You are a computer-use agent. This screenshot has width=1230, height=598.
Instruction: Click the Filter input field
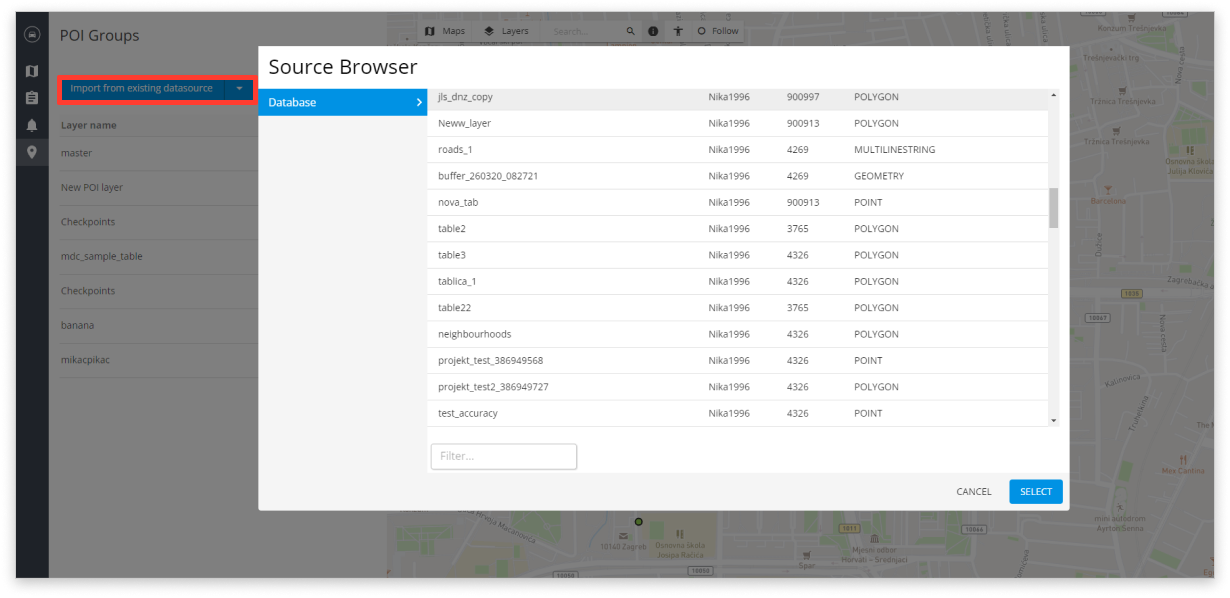pos(504,456)
